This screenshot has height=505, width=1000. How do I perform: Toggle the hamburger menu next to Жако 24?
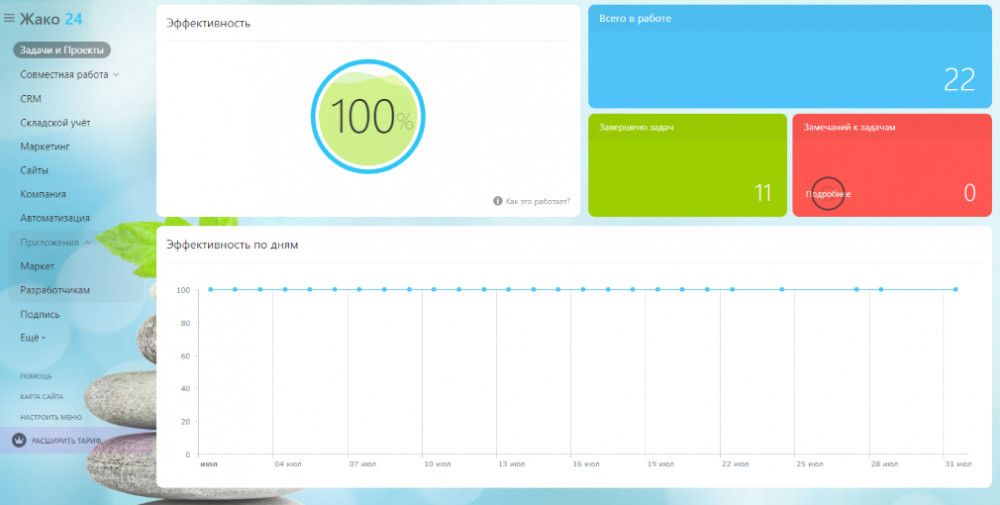pos(9,18)
